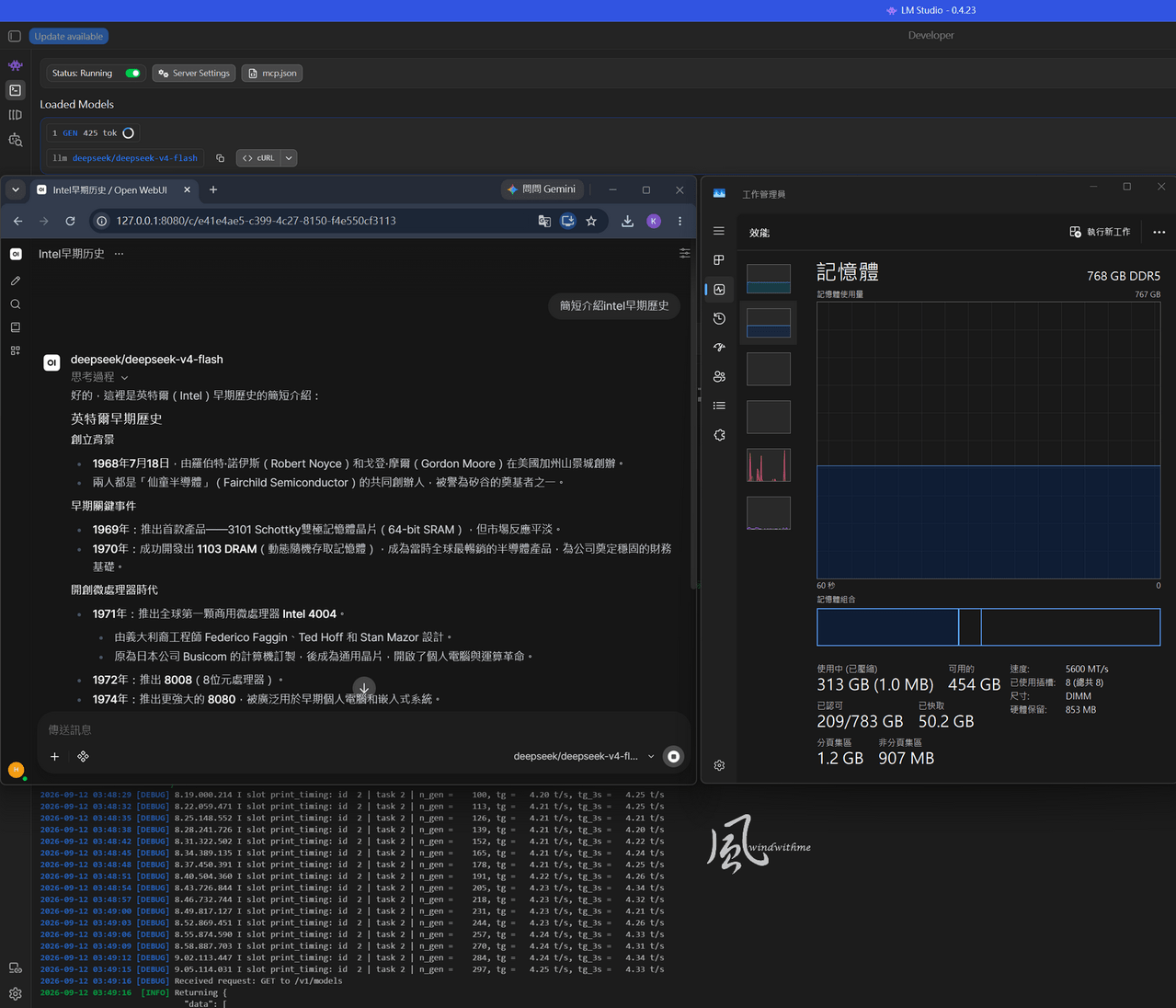The height and width of the screenshot is (1008, 1176).
Task: Open LM Studio My Models library icon
Action: coord(15,115)
